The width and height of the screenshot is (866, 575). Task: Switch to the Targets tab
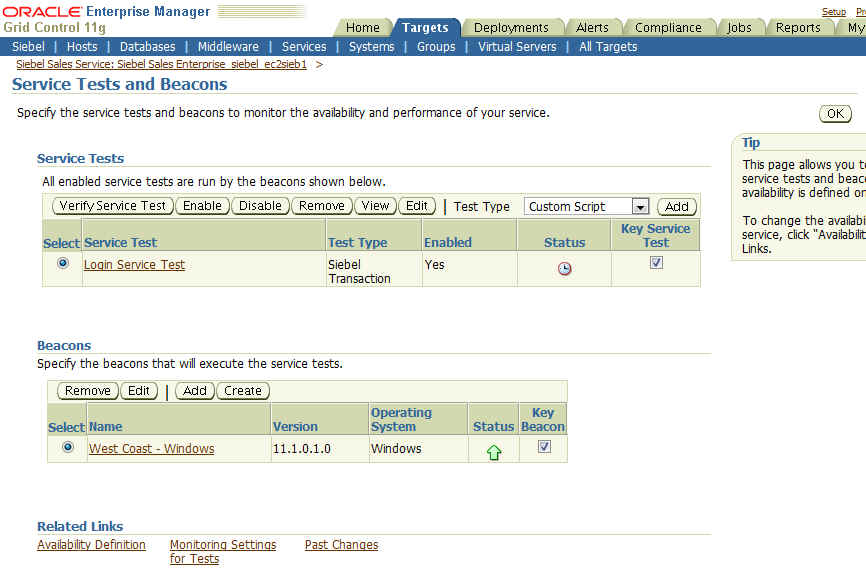[425, 28]
